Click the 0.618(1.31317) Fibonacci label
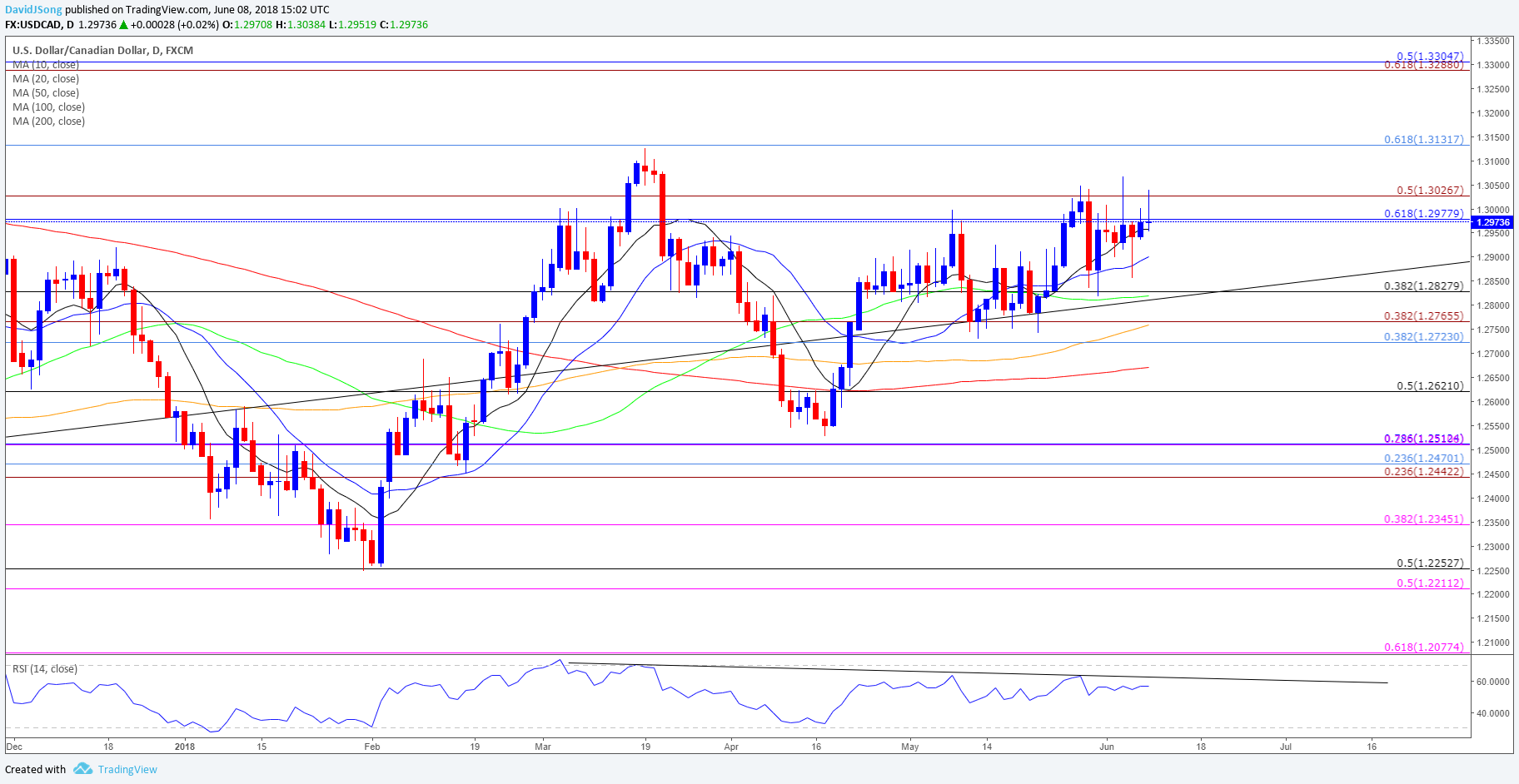The height and width of the screenshot is (784, 1519). [1424, 140]
